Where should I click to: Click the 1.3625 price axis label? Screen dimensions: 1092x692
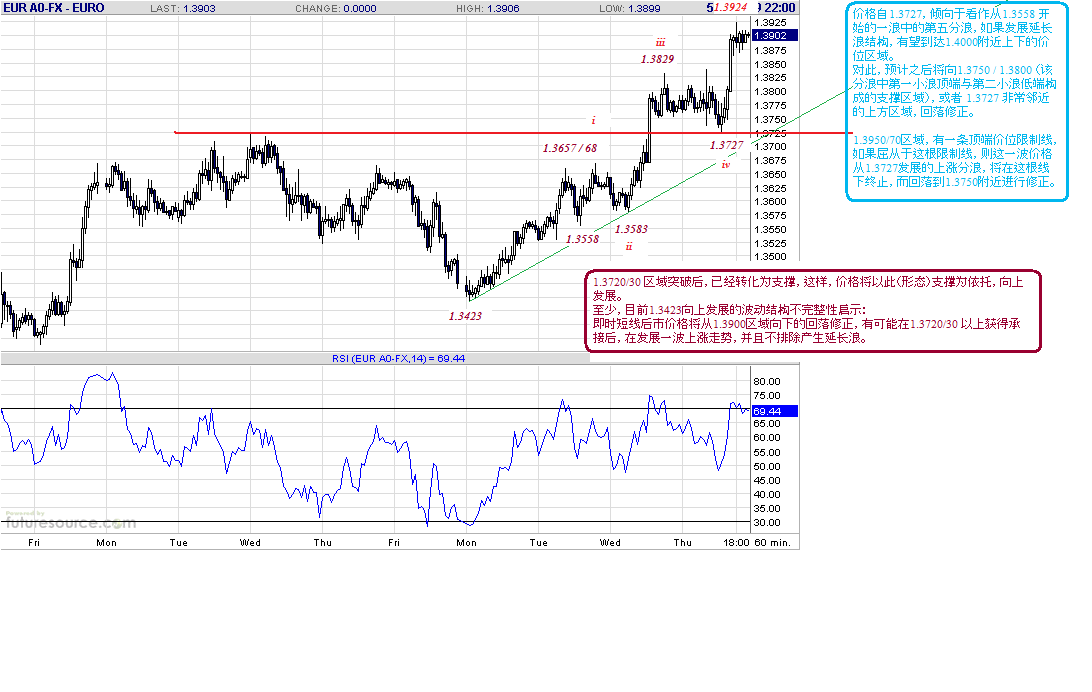[x=770, y=188]
